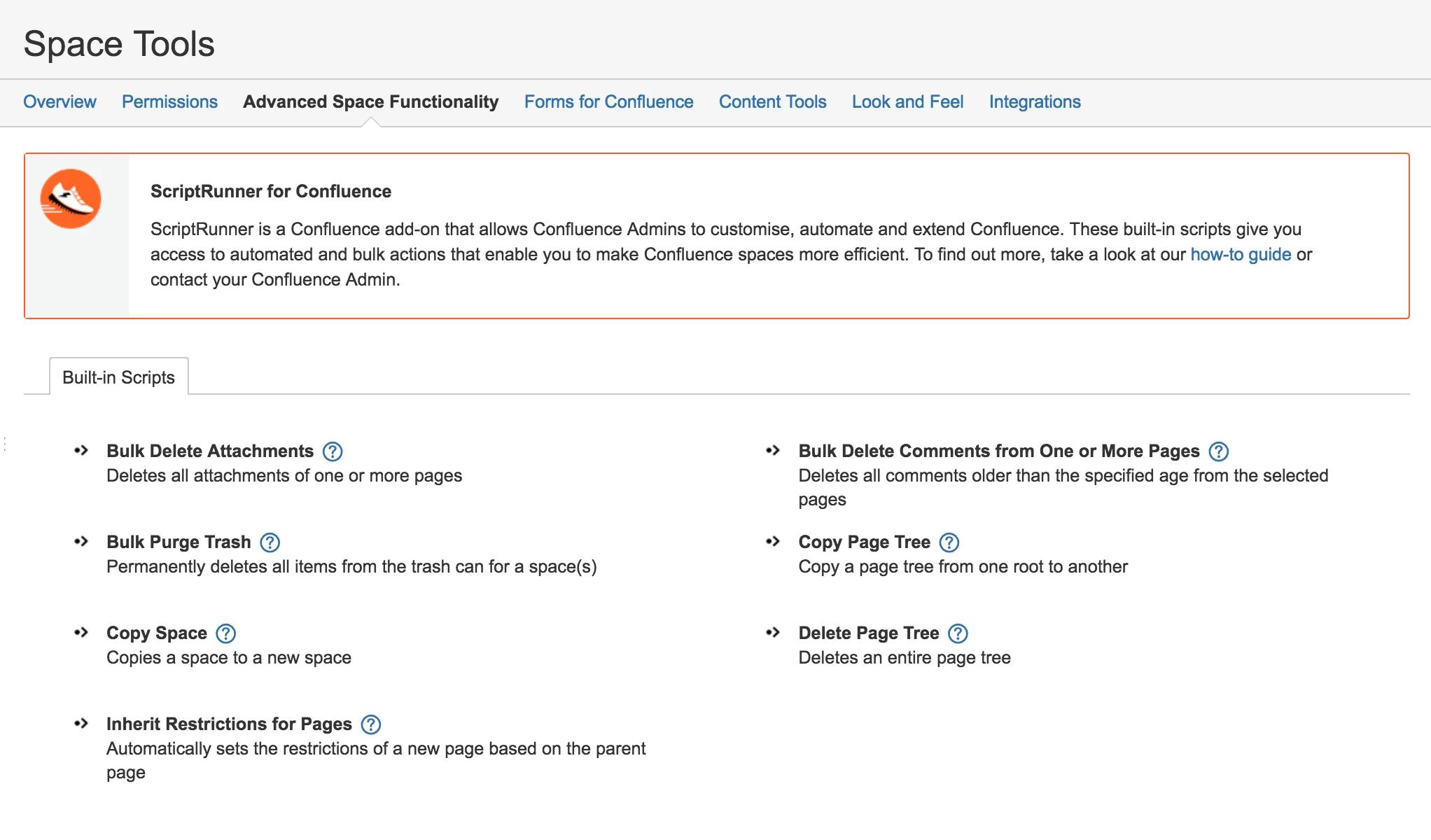Open help icon beside Delete Page Tree
Viewport: 1431px width, 840px height.
958,634
